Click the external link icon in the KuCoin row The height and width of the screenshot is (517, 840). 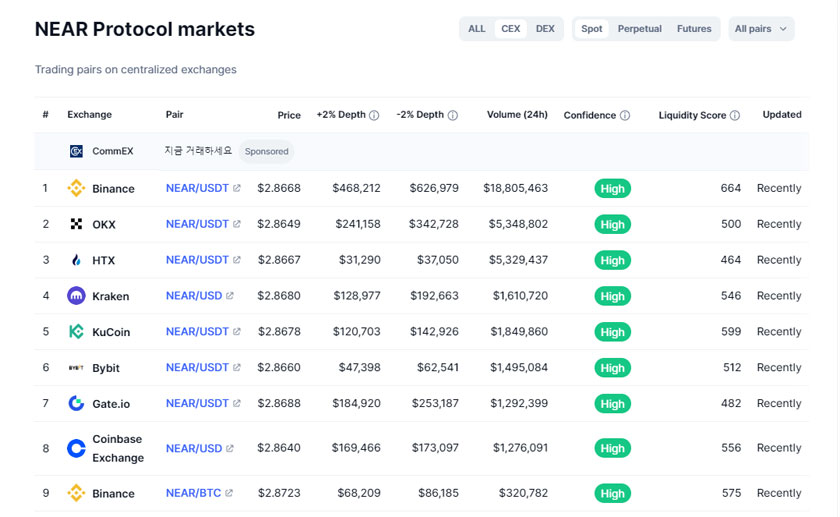tap(237, 332)
